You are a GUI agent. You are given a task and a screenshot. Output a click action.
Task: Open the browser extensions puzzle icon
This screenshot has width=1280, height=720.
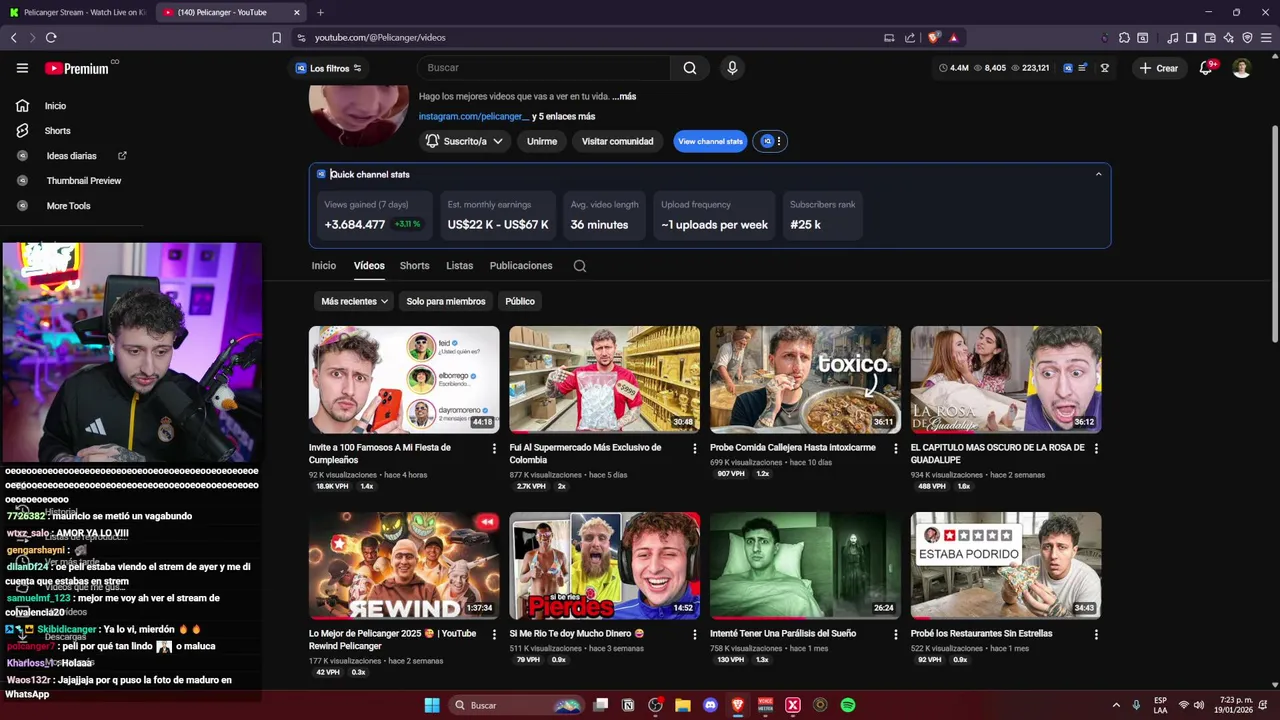point(1124,38)
